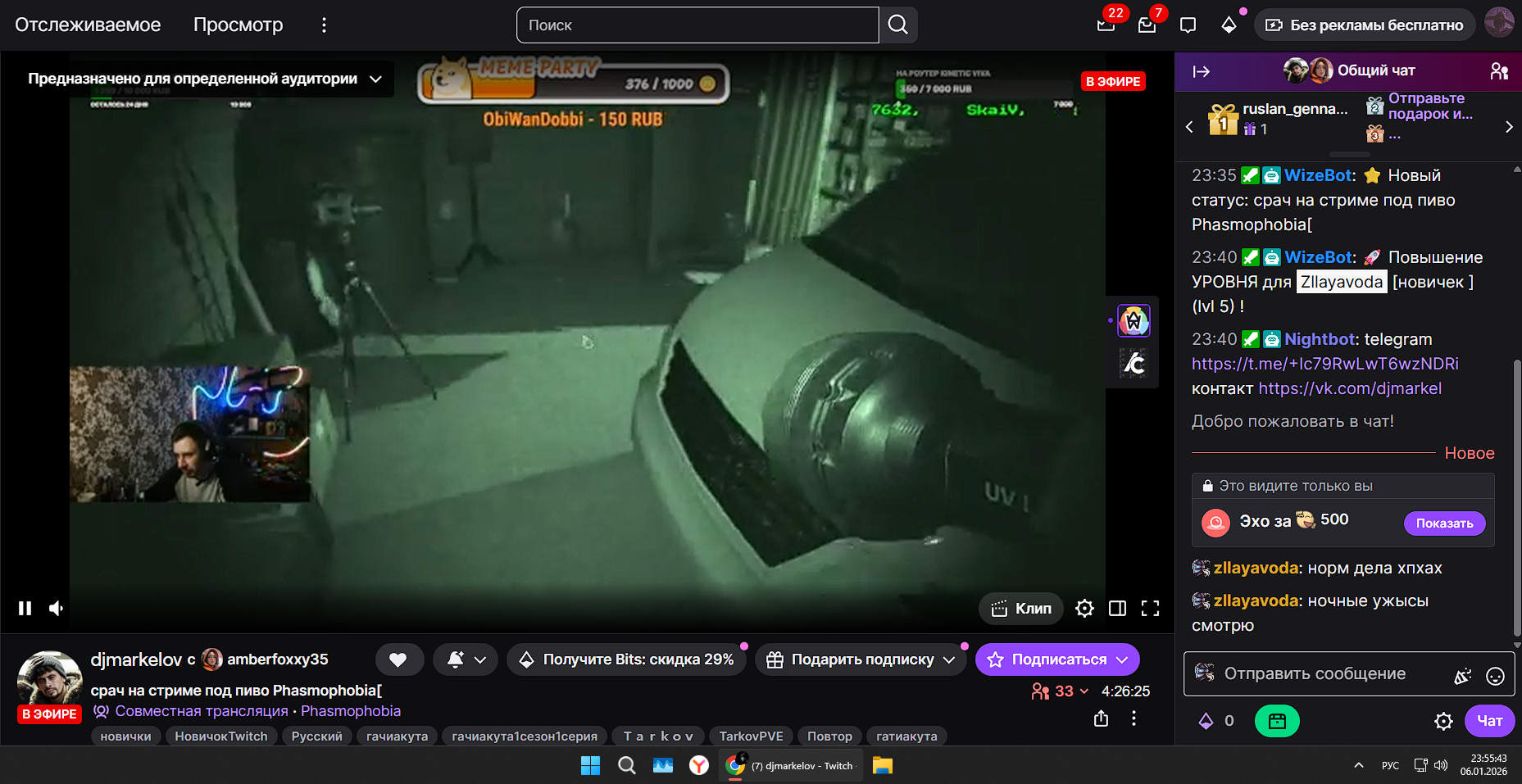
Task: Open the Получите Bits discount offer
Action: (626, 659)
